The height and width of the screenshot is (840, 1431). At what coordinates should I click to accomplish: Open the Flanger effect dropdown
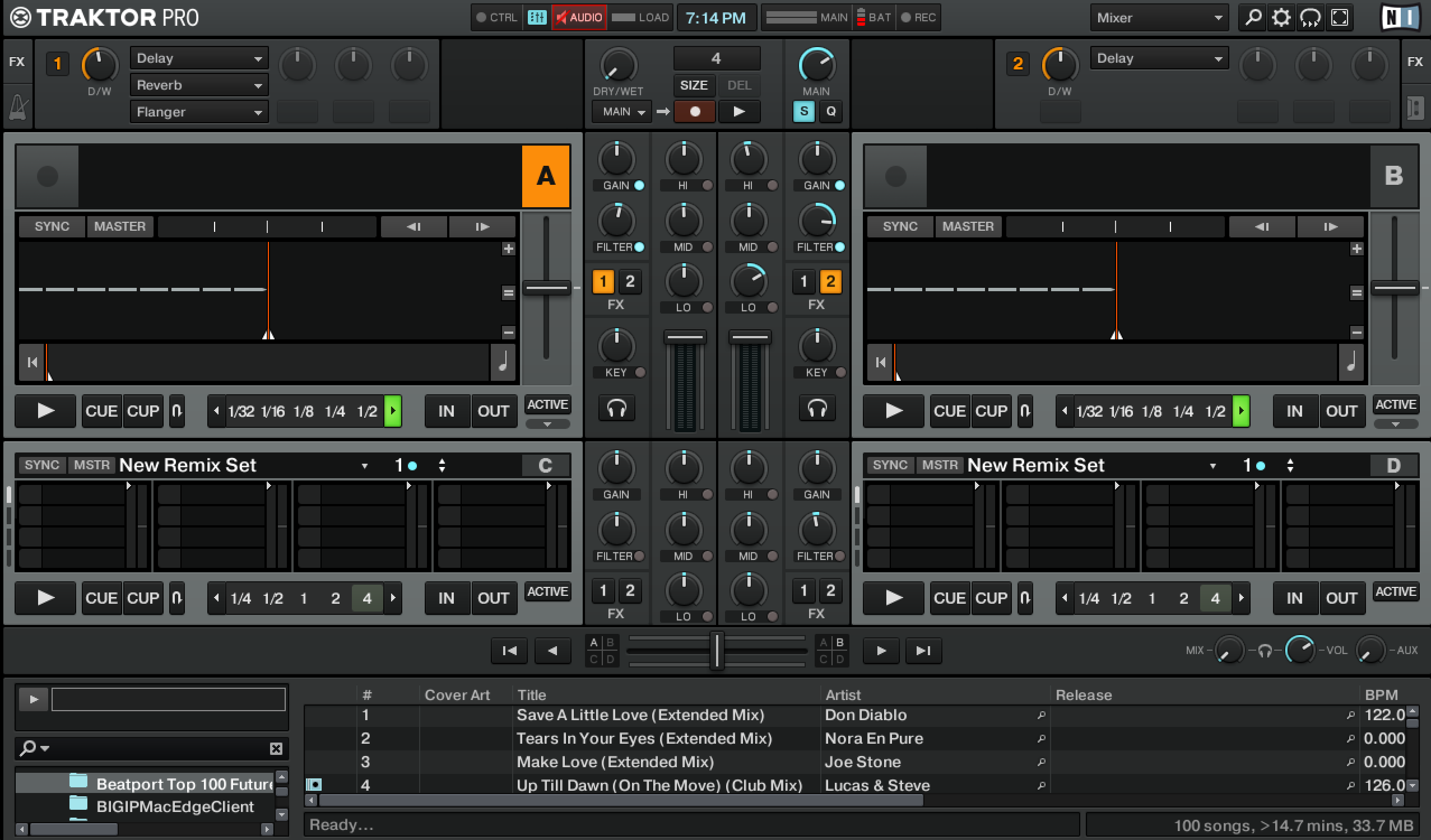click(199, 112)
